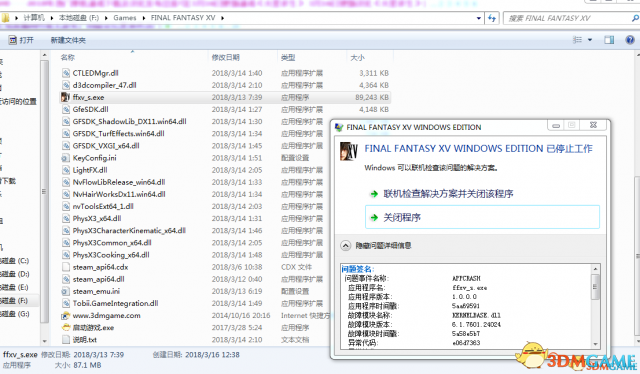Open the change view icon
Viewport: 640px width, 374px height.
click(577, 40)
